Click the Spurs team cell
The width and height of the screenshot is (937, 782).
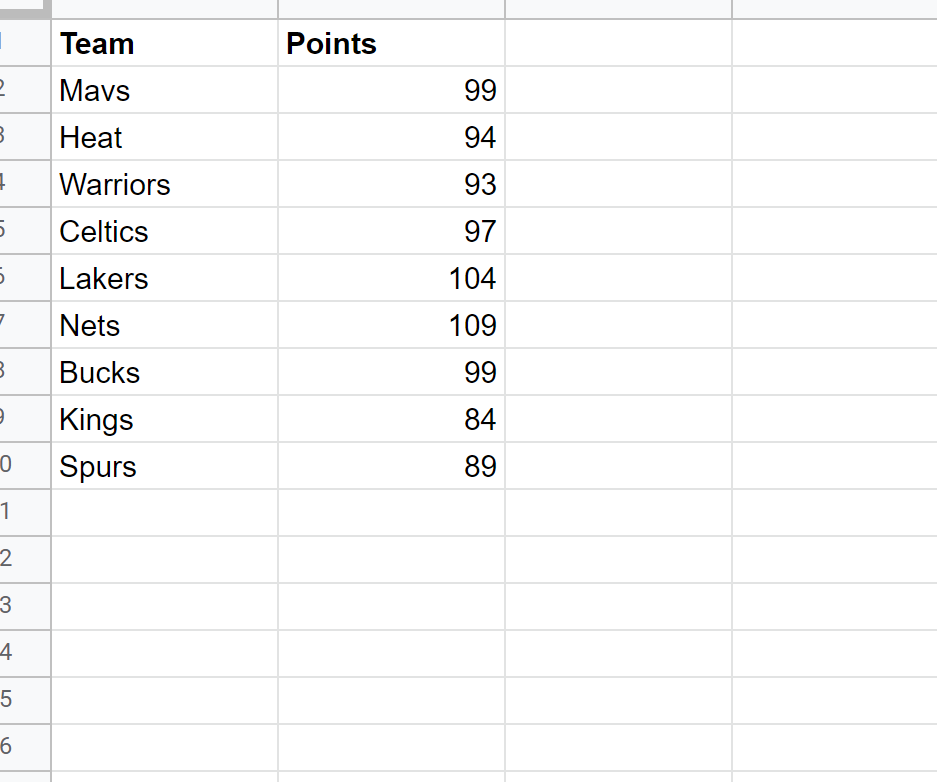click(x=164, y=467)
